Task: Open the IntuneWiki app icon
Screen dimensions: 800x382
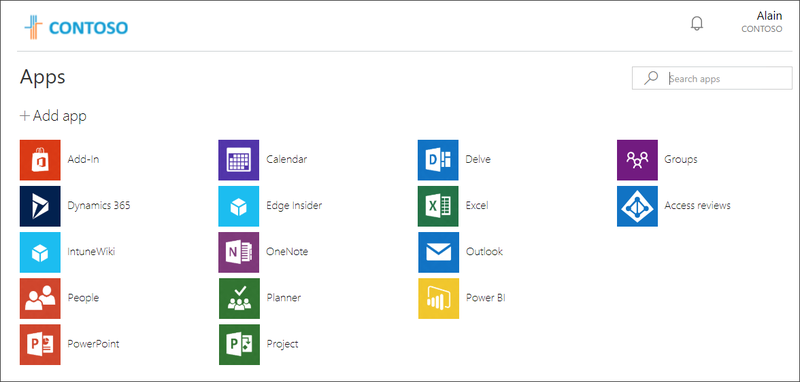Action: coord(40,252)
